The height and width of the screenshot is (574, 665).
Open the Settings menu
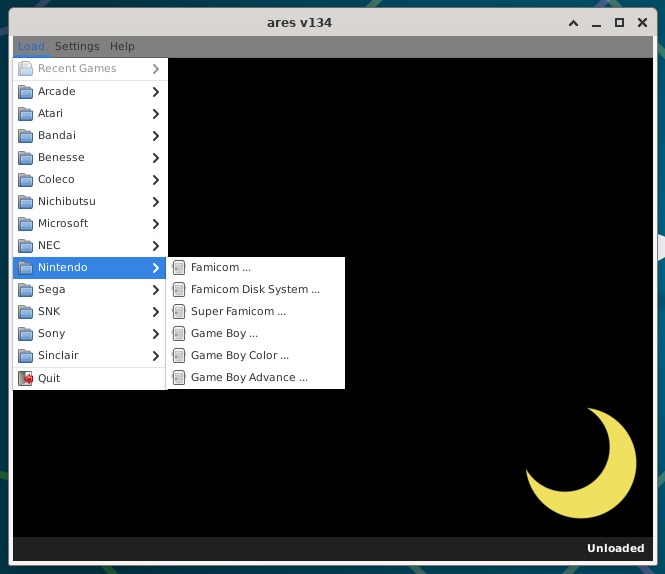click(x=77, y=46)
